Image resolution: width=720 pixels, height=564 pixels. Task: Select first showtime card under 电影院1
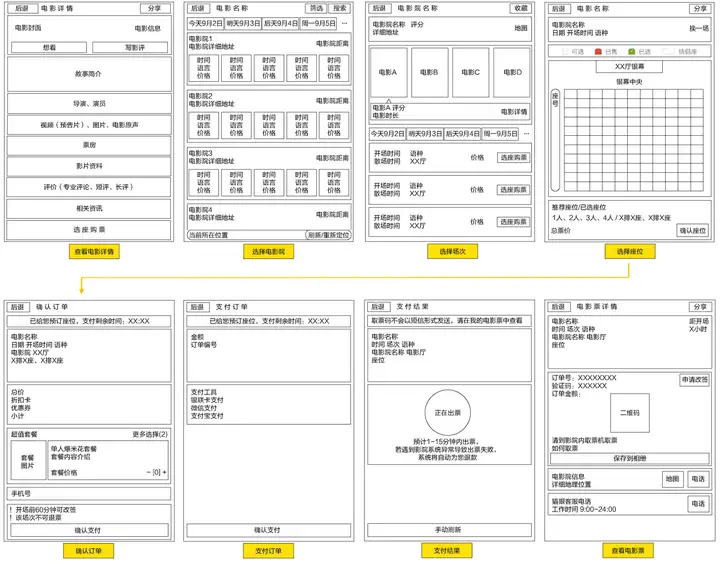pyautogui.click(x=203, y=68)
